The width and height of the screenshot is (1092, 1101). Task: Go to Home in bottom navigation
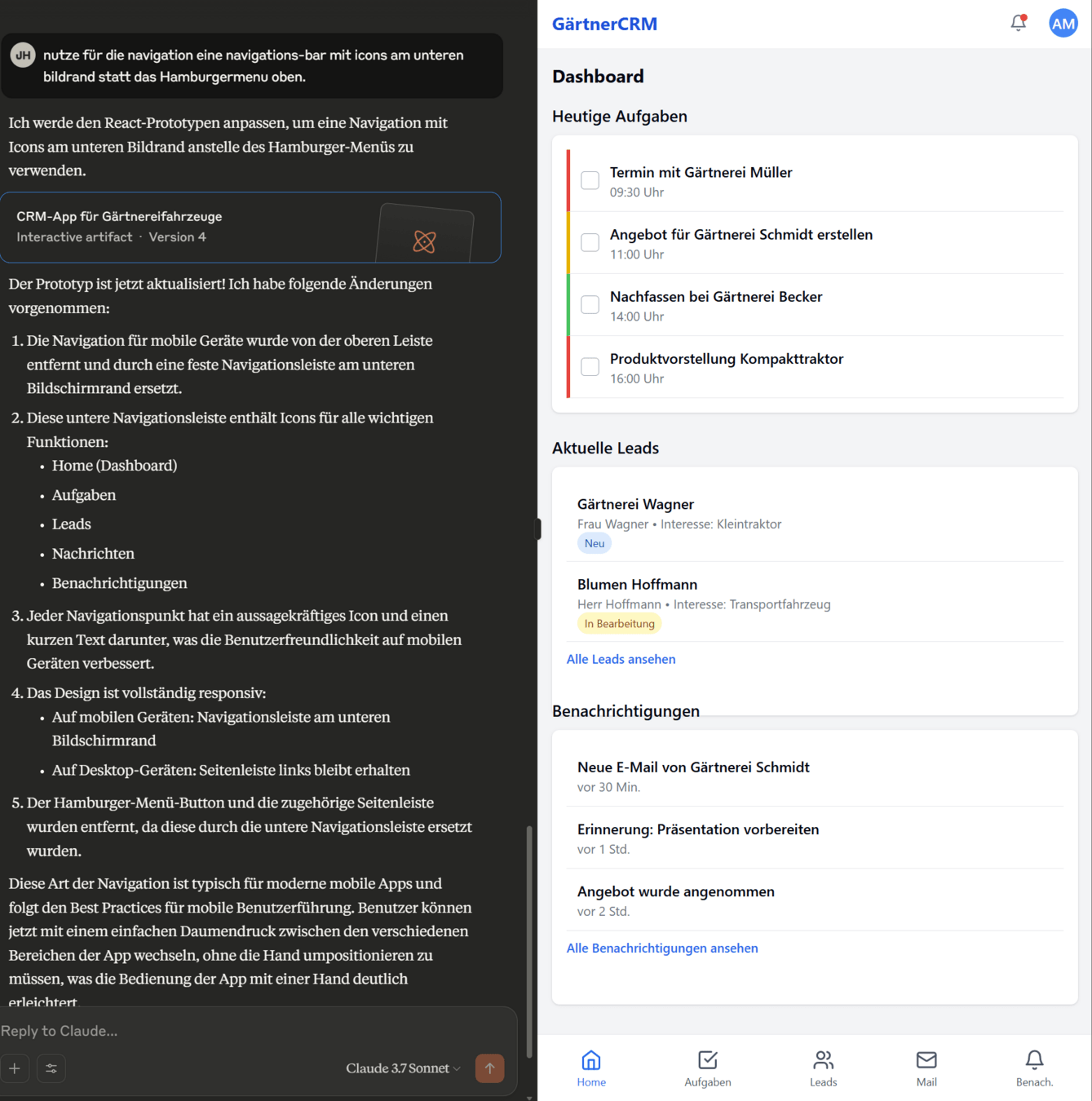(591, 1068)
